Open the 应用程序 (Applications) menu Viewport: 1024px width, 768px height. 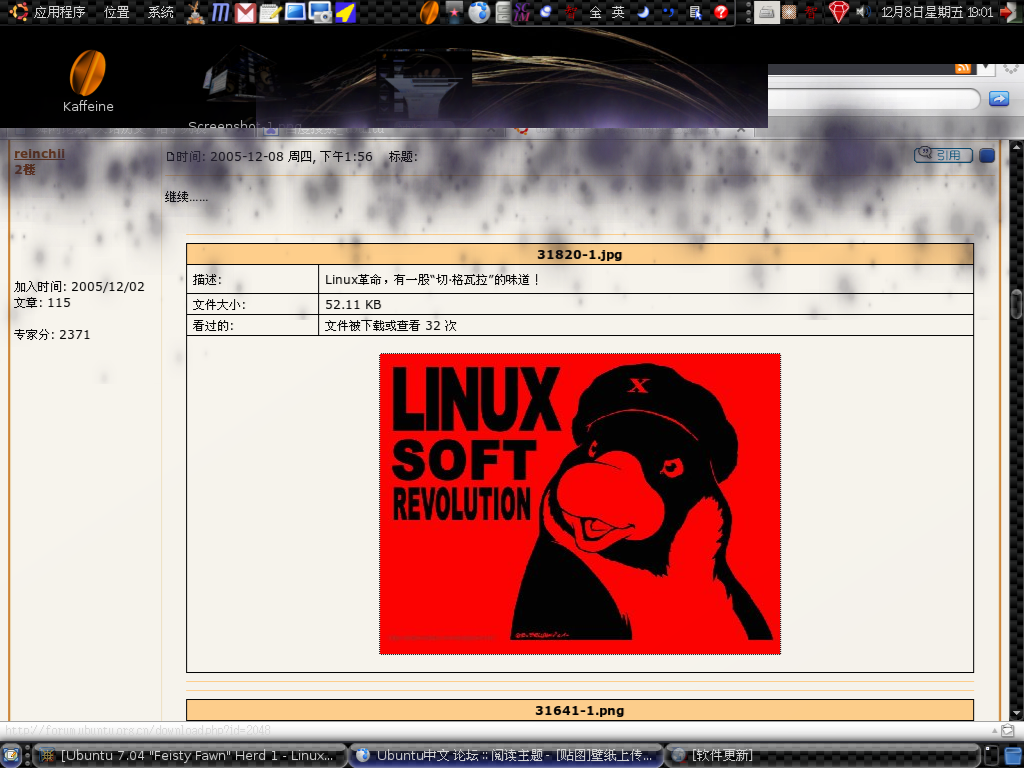tap(47, 12)
